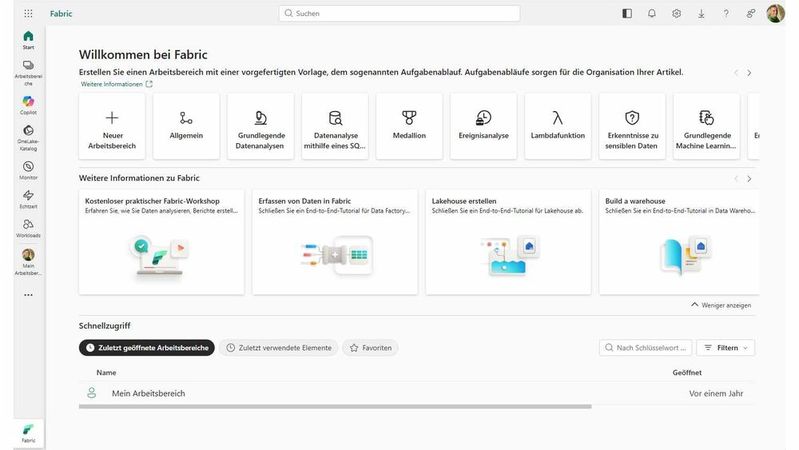Screen dimensions: 799x450
Task: Open the feedback icon in header
Action: 751,14
